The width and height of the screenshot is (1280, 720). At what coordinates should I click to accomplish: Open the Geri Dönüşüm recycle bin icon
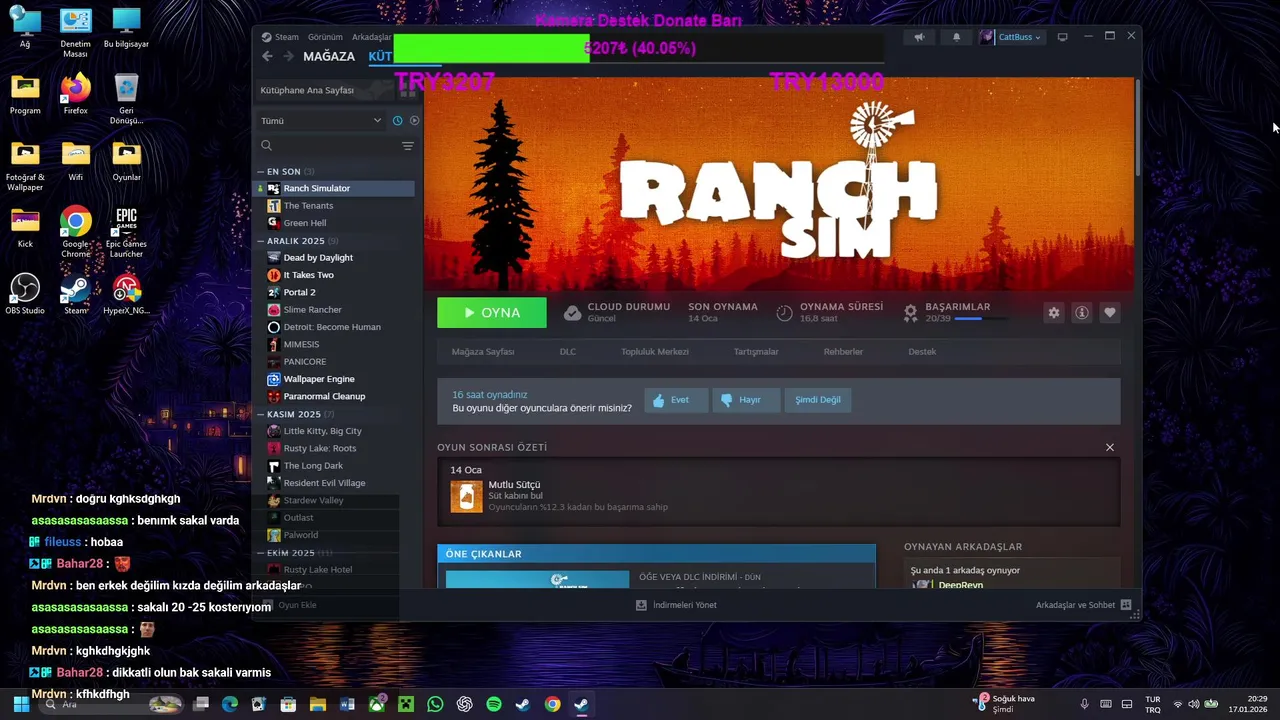click(x=126, y=99)
